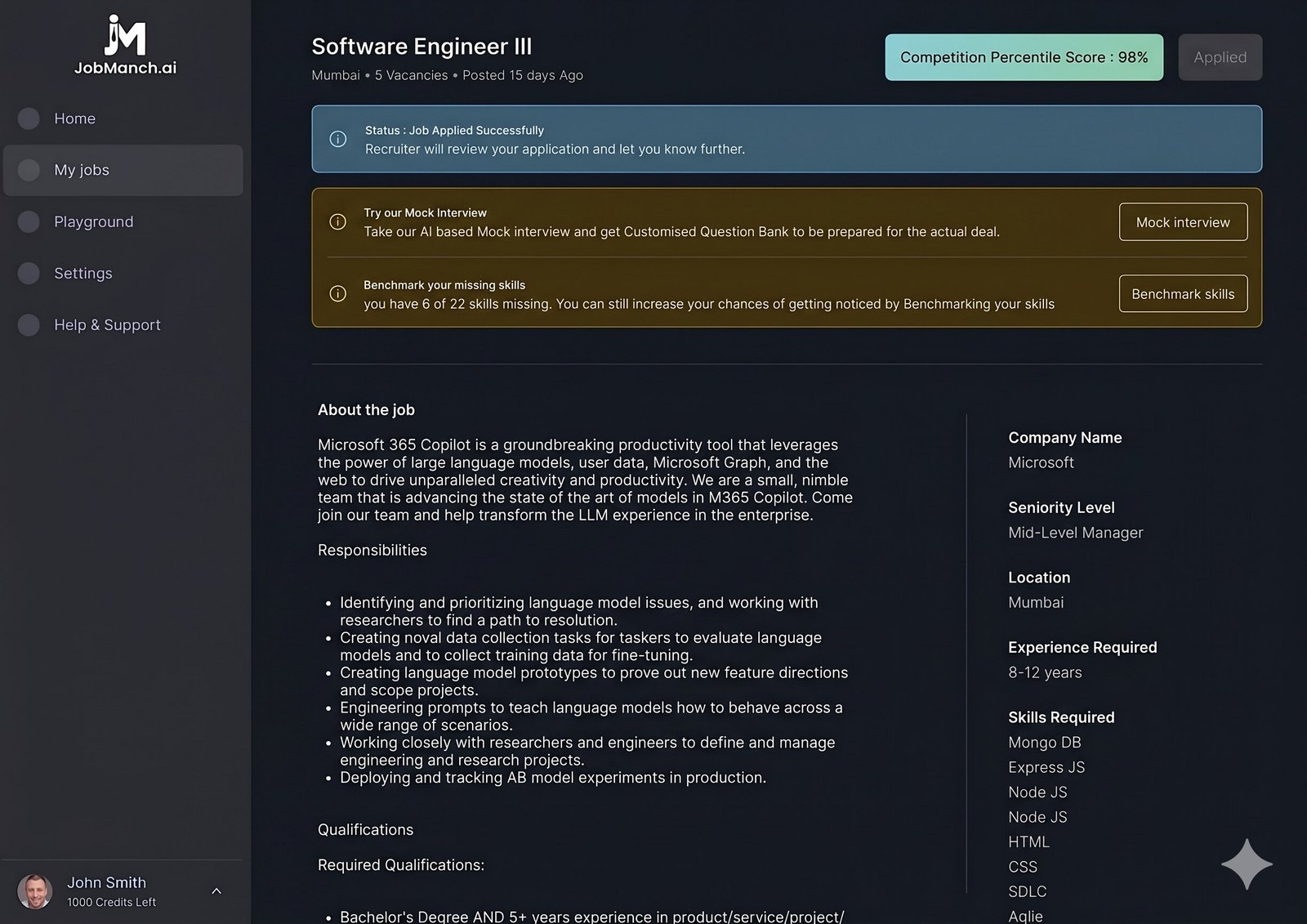Click the company name 'Microsoft'
This screenshot has width=1307, height=924.
pyautogui.click(x=1041, y=462)
